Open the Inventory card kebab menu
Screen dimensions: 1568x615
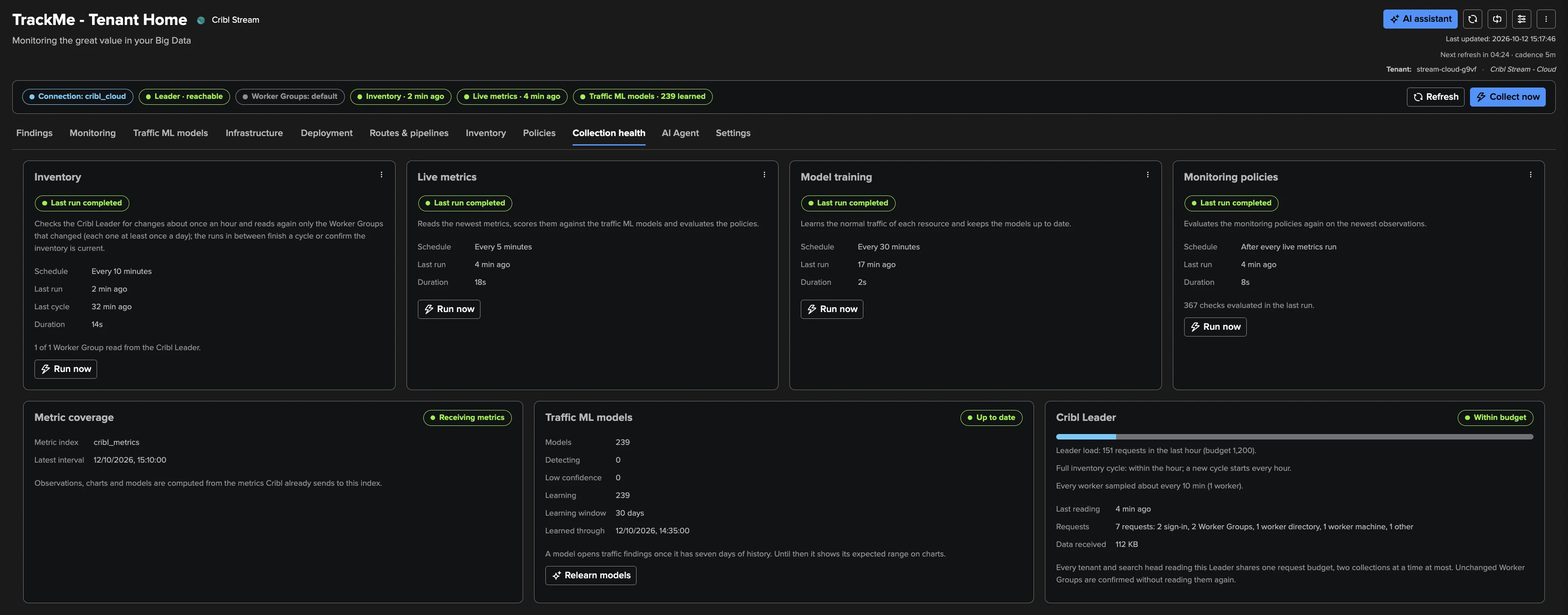click(382, 175)
